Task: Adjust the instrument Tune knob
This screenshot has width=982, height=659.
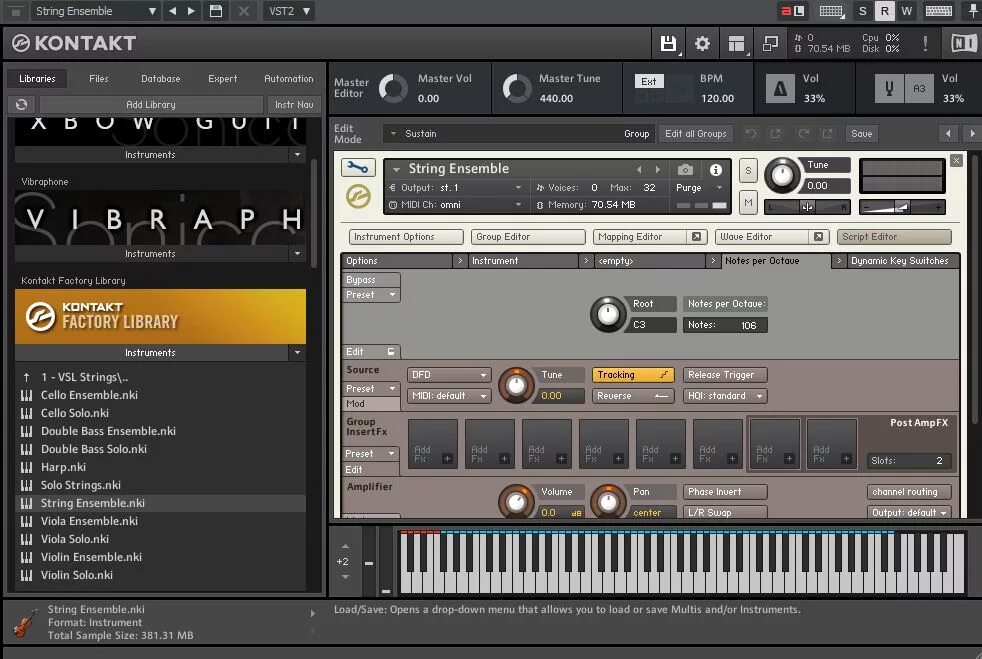Action: click(x=782, y=175)
